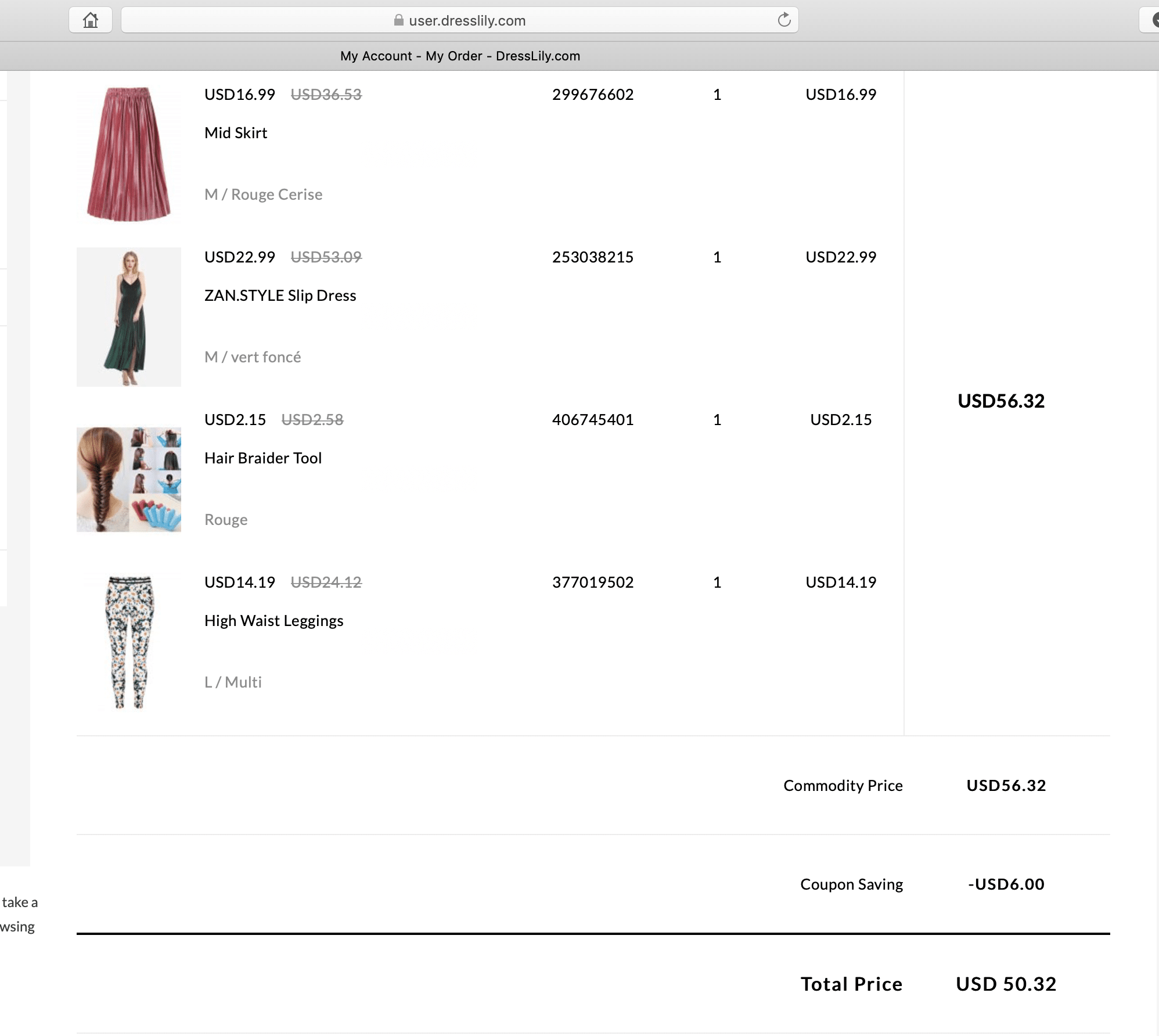Click SKU number 299676602
This screenshot has height=1036, width=1159.
592,95
